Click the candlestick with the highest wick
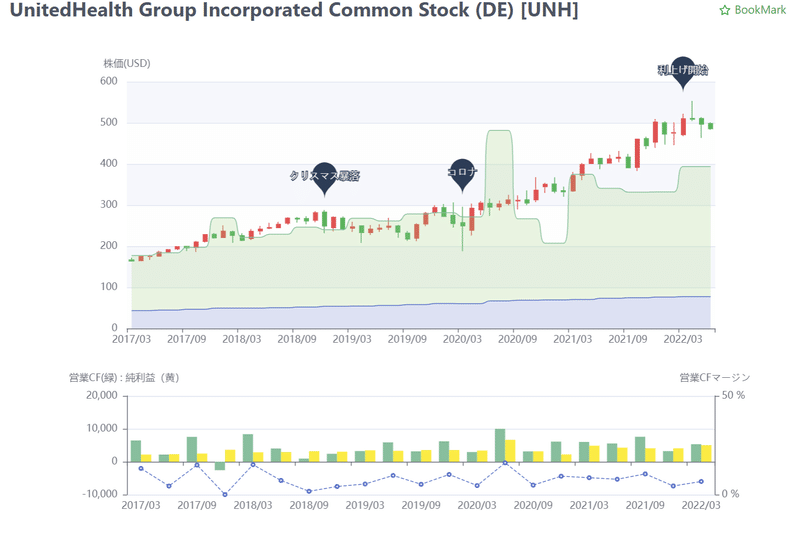The height and width of the screenshot is (539, 800). 692,111
